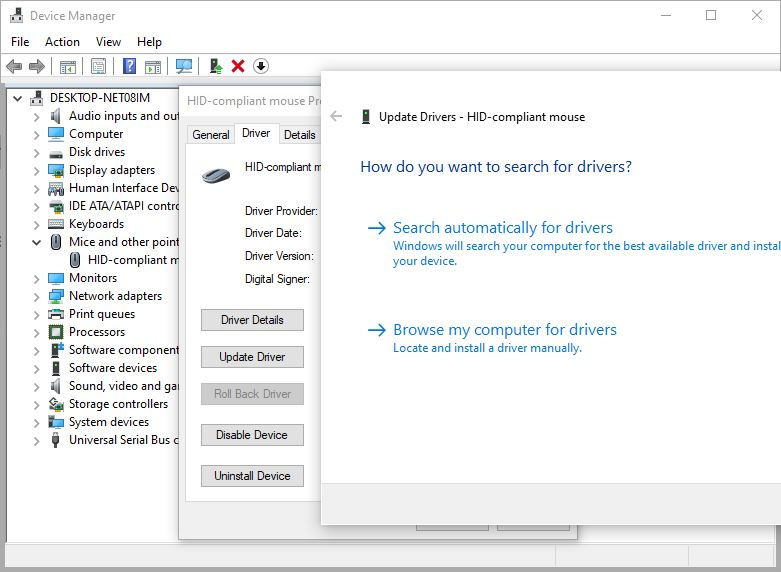The height and width of the screenshot is (572, 781).
Task: Click the Human Interface Devices icon
Action: (56, 188)
